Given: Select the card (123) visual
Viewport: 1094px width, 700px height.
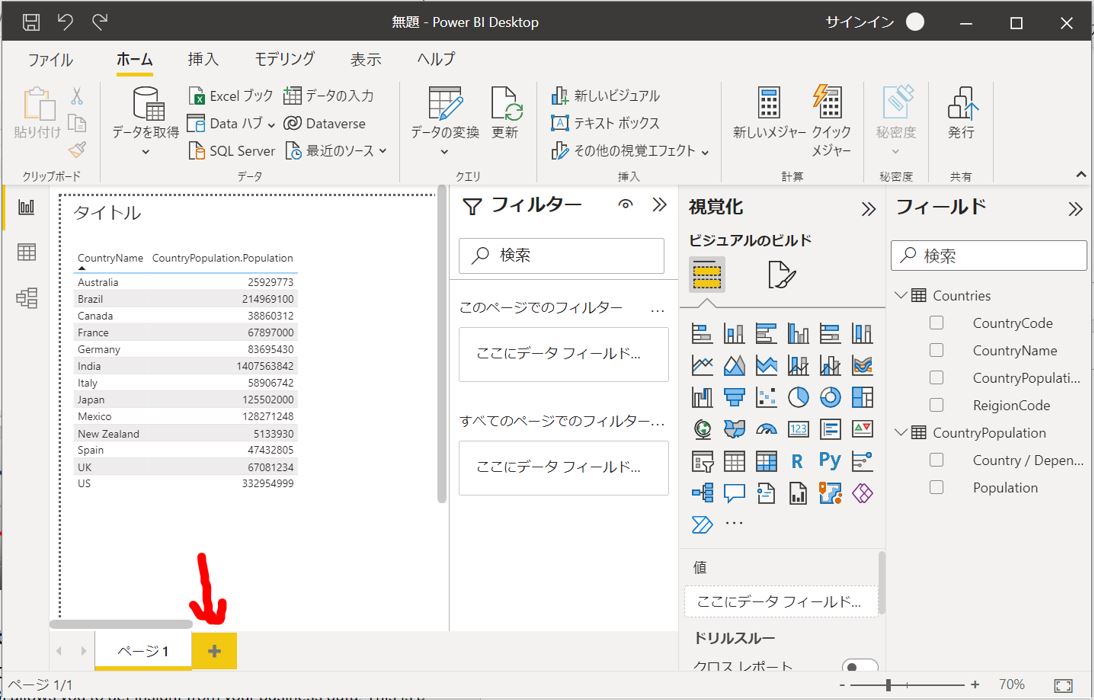Looking at the screenshot, I should point(798,429).
